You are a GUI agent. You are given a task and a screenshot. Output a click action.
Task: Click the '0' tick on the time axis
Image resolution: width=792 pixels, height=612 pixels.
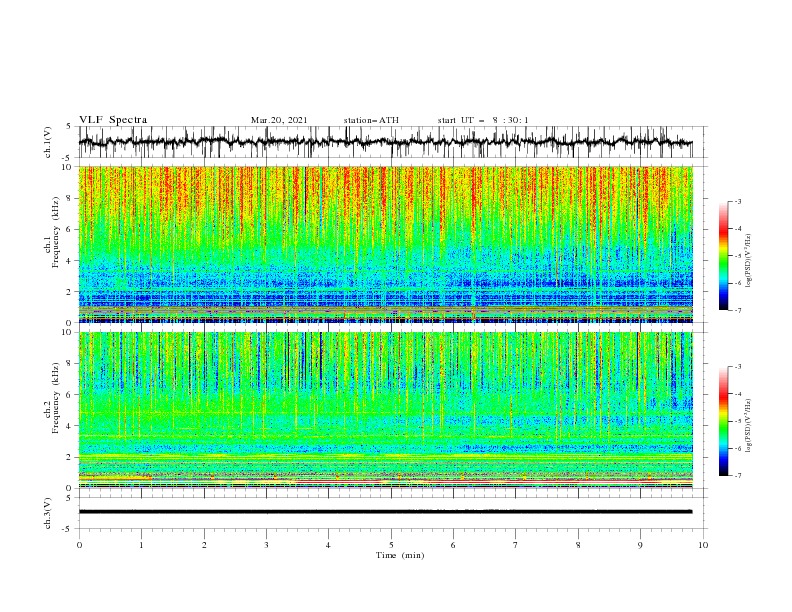pyautogui.click(x=79, y=545)
